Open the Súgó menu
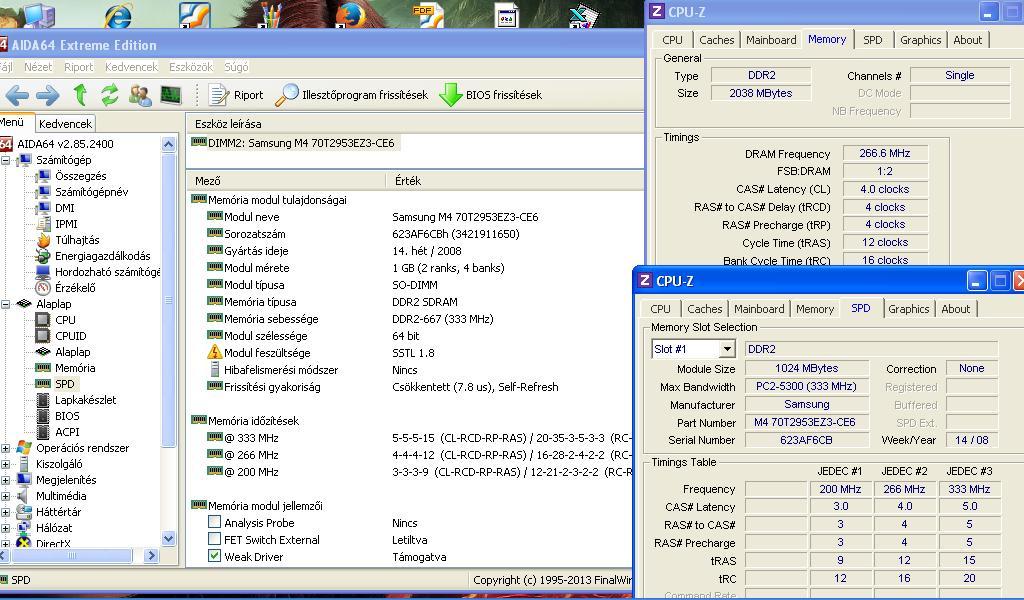This screenshot has height=600, width=1024. pyautogui.click(x=236, y=67)
